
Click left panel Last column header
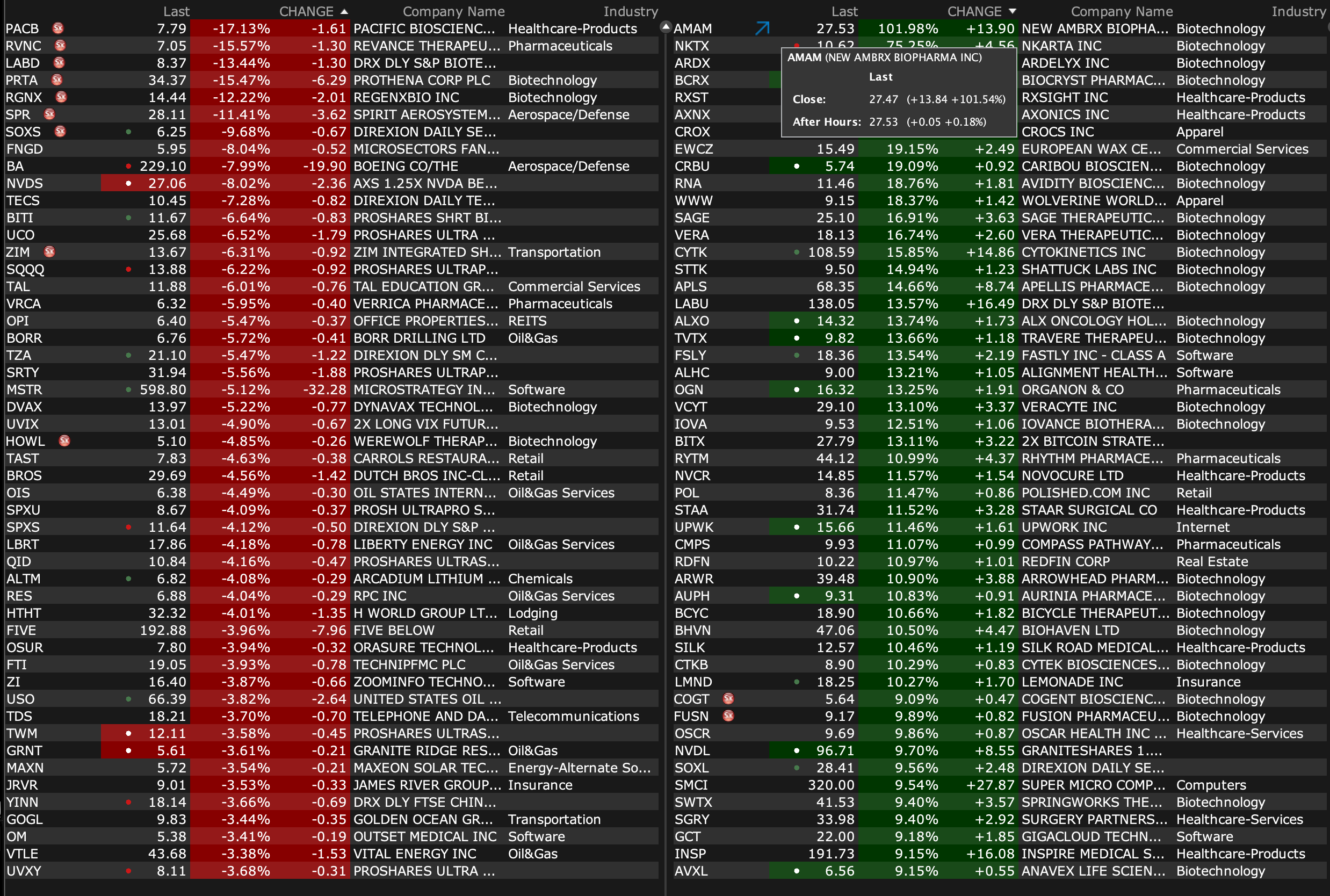[x=176, y=11]
